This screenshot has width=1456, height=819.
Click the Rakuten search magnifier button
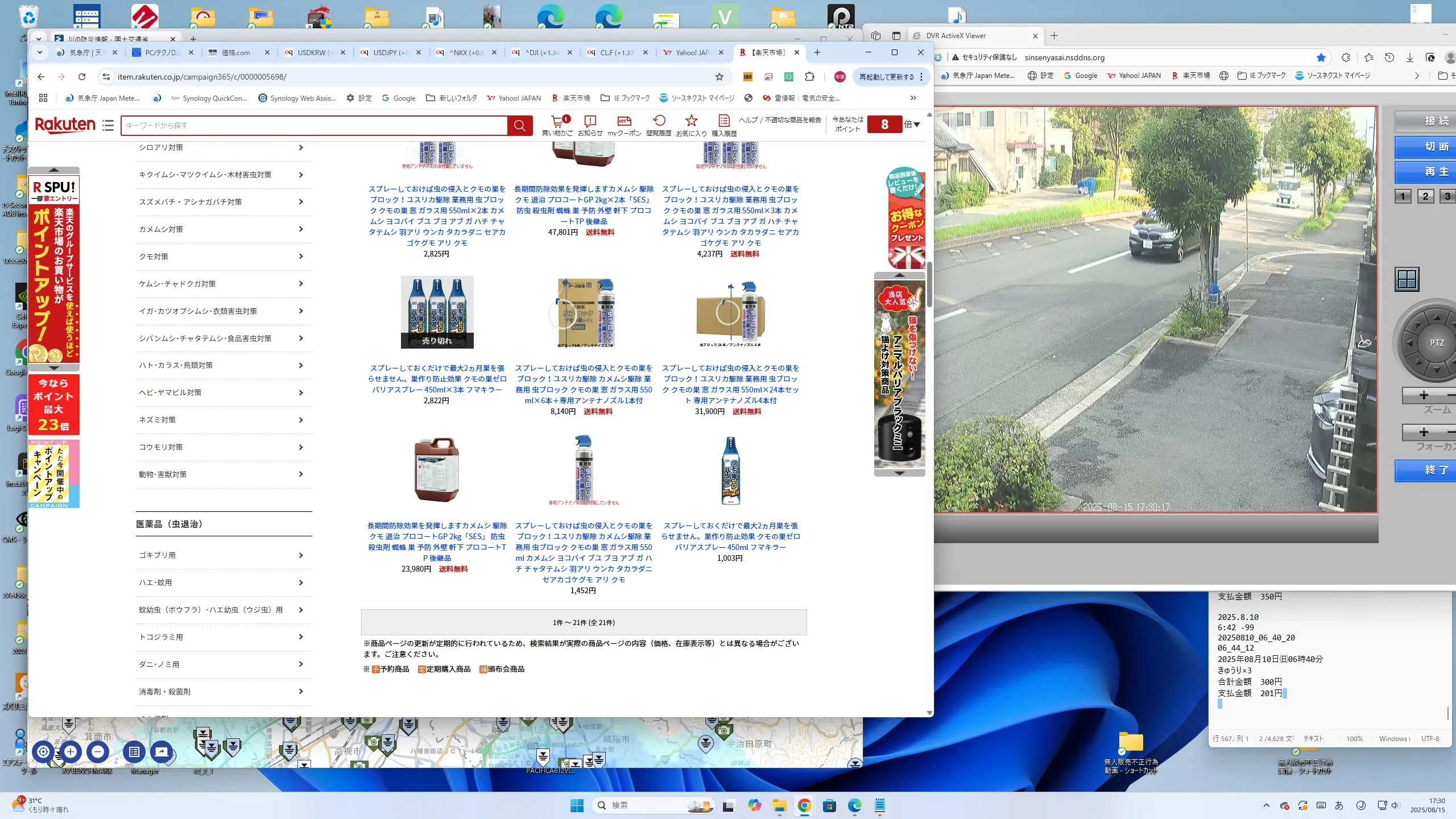click(x=519, y=125)
